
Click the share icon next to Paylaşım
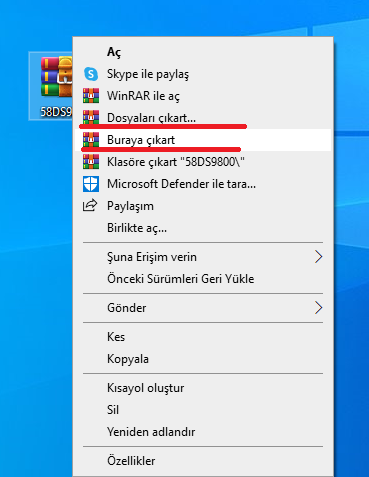[90, 205]
